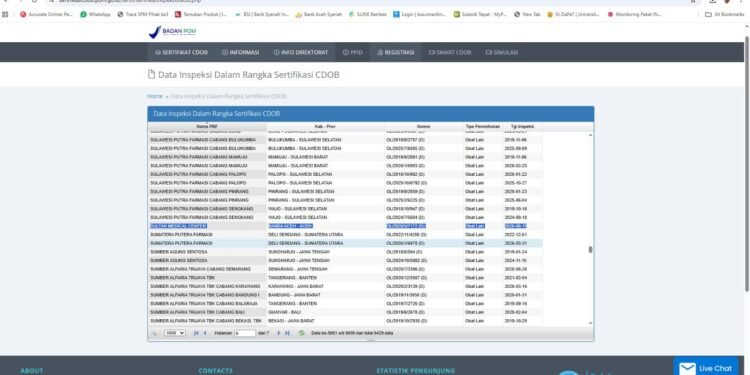Open Monitoring Paket bookmark

[x=634, y=14]
